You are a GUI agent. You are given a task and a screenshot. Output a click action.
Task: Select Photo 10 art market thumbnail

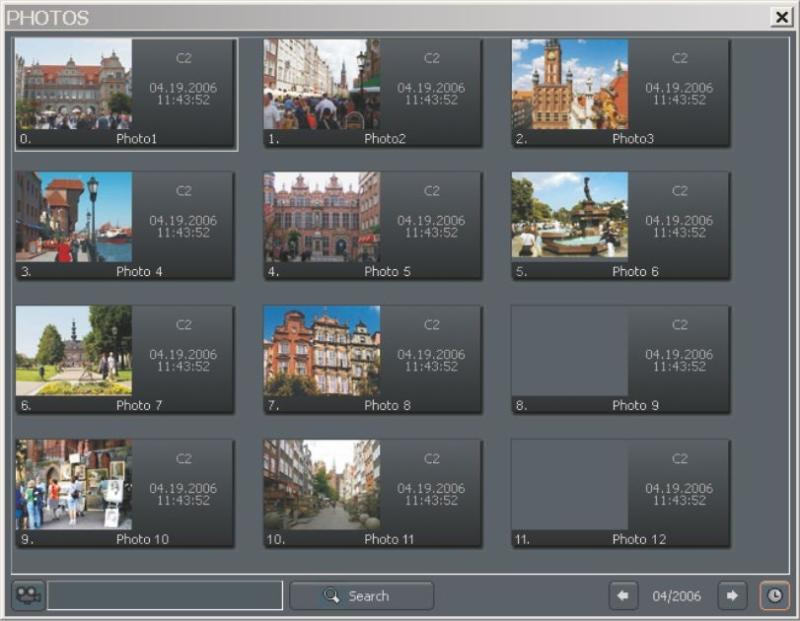click(74, 485)
